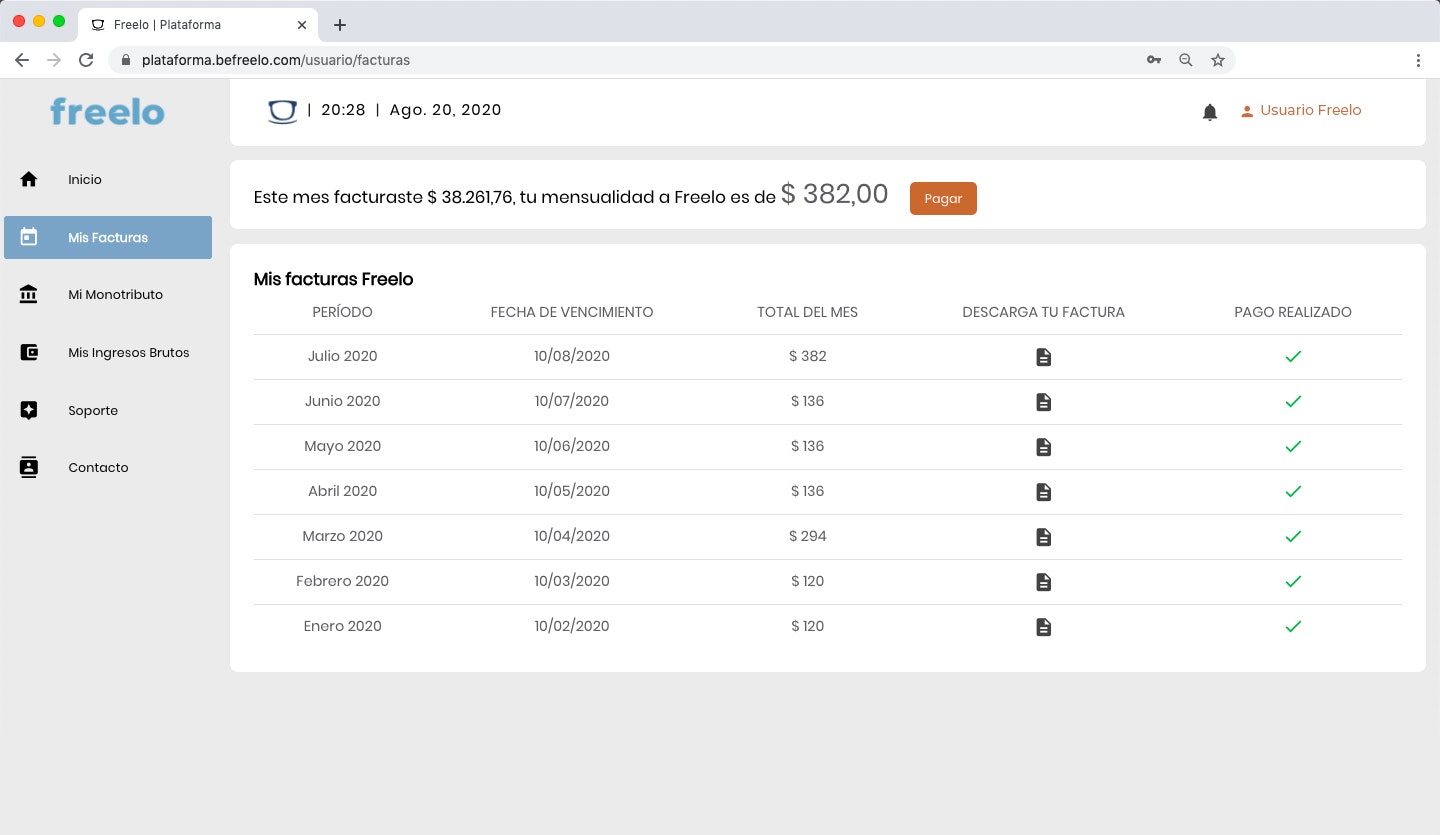
Task: Click the orange Pagar button
Action: click(943, 198)
